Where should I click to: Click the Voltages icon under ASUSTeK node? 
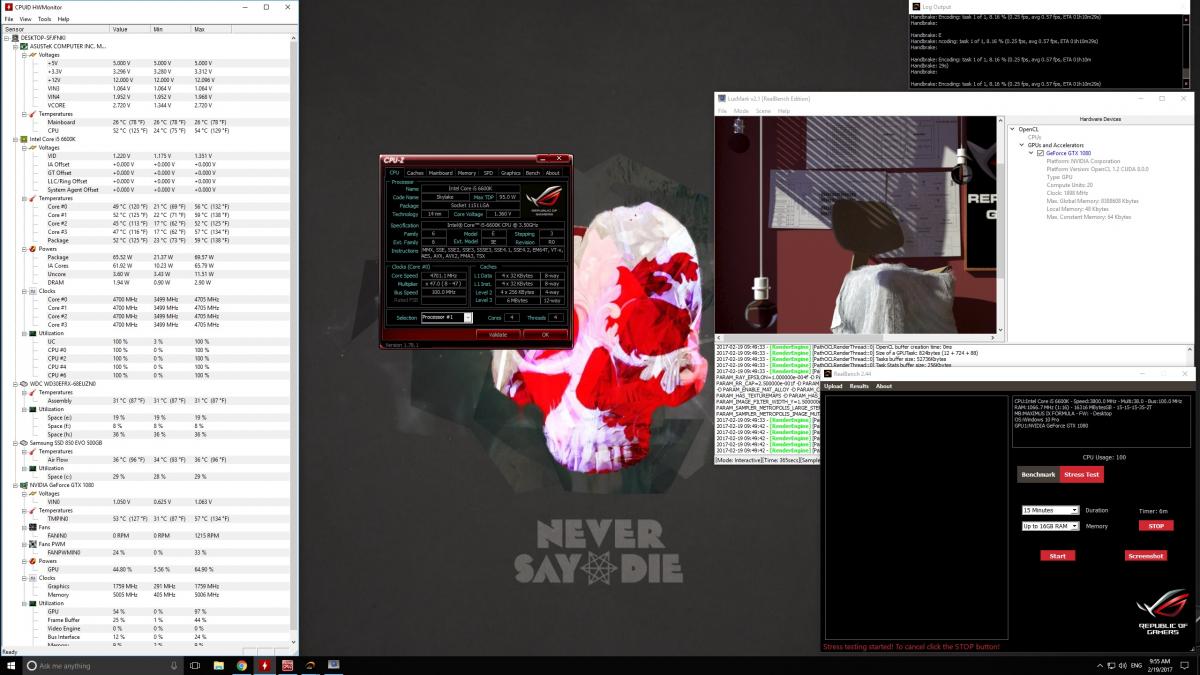[x=32, y=55]
